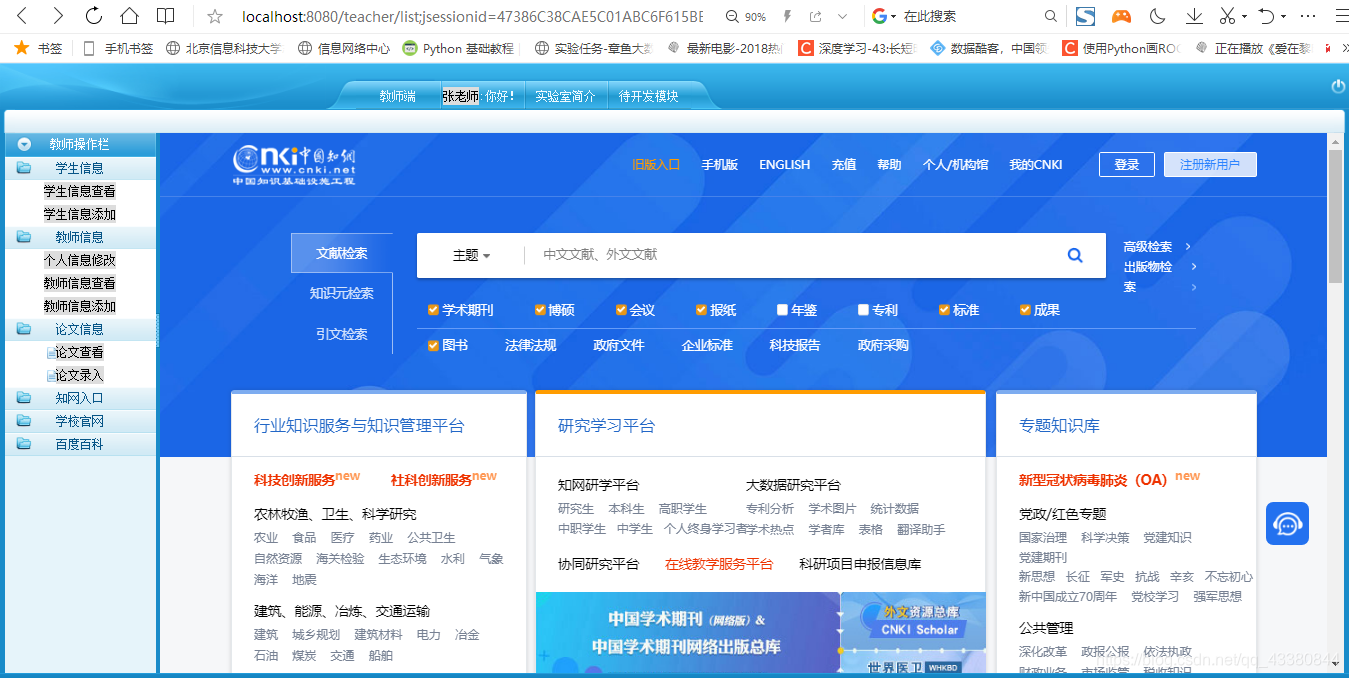This screenshot has height=678, width=1349.
Task: Open the 主题 search field dropdown
Action: coord(471,255)
